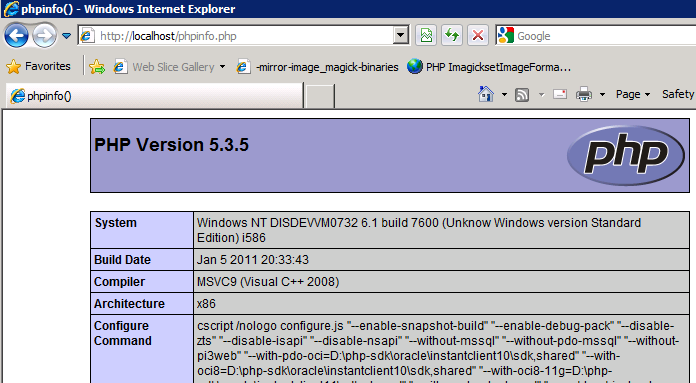
Task: Click the System row label
Action: click(x=115, y=222)
